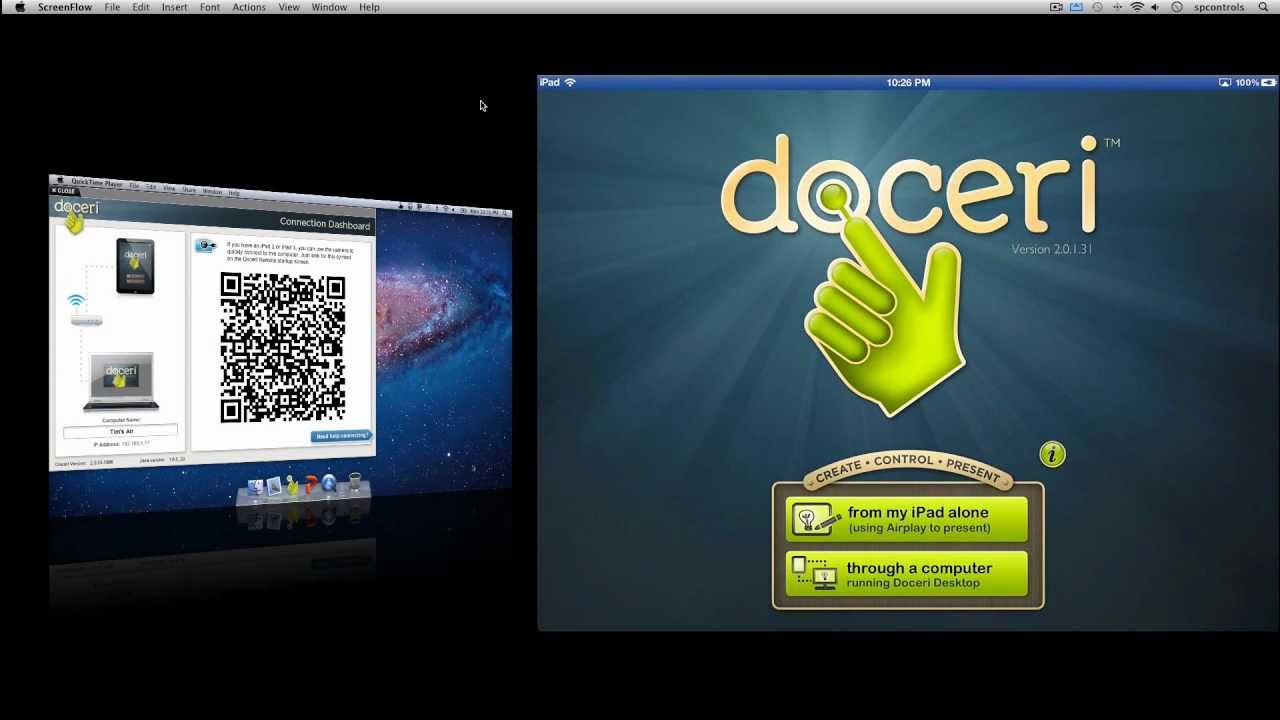Open the File menu in ScreenFlow

pyautogui.click(x=112, y=7)
